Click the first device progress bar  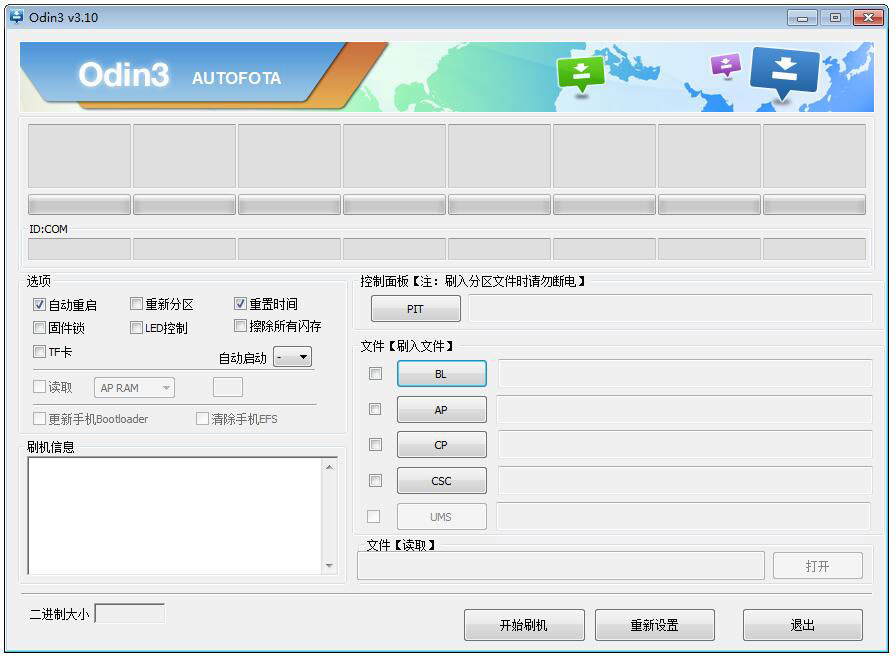tap(79, 205)
